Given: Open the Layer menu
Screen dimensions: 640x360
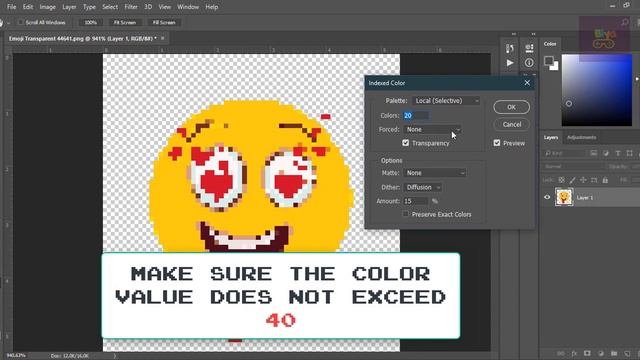Looking at the screenshot, I should click(69, 7).
